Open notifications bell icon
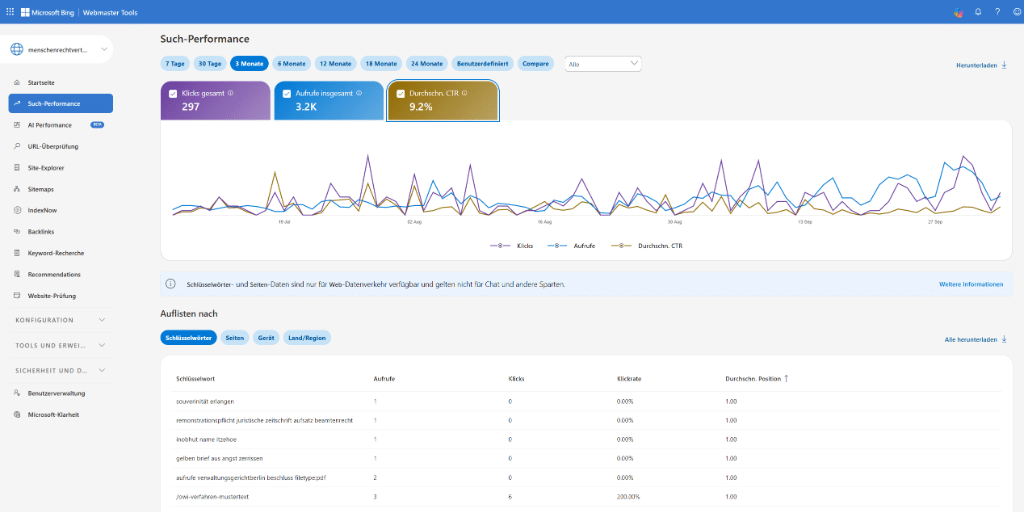This screenshot has width=1024, height=512. (x=978, y=12)
